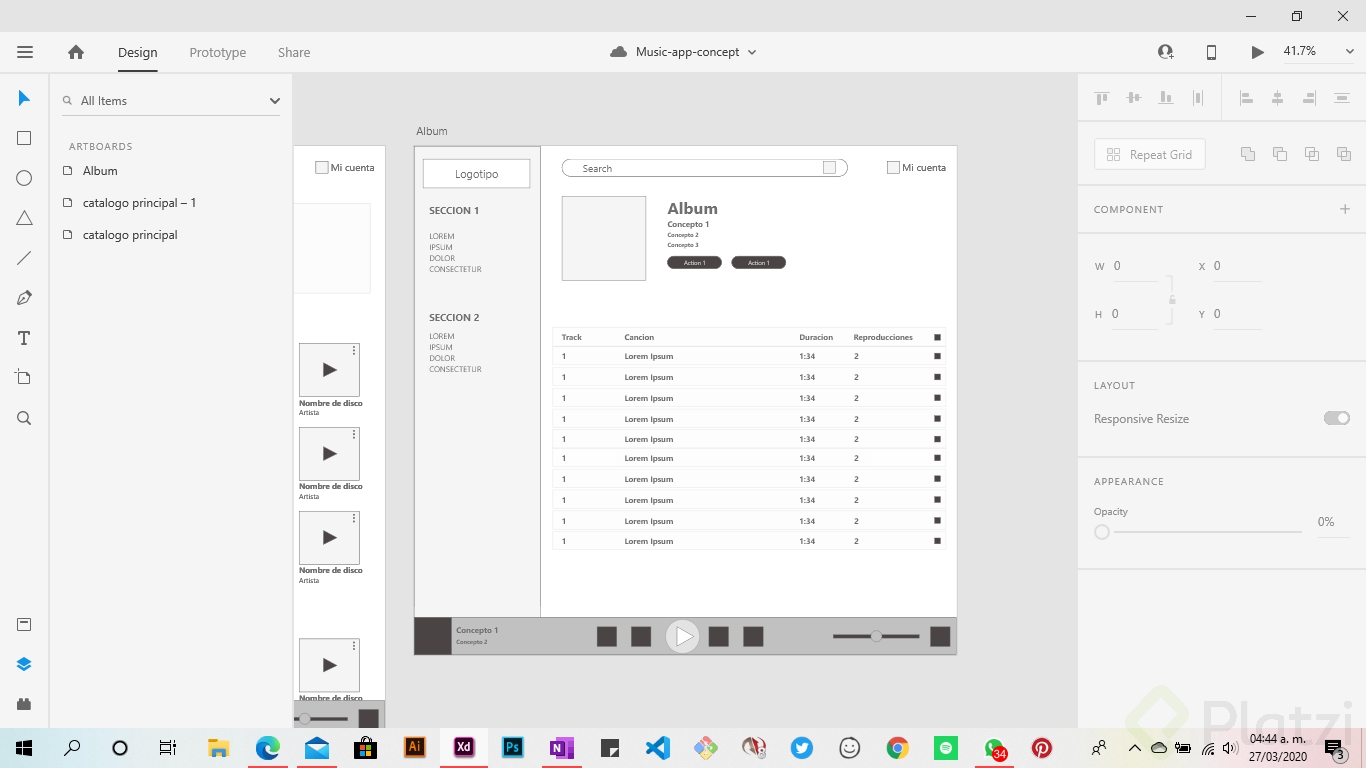
Task: Click the Align Left icon
Action: (1246, 98)
